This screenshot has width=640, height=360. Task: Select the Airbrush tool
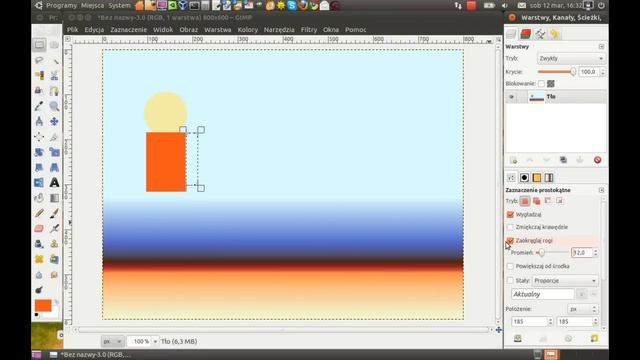click(54, 229)
